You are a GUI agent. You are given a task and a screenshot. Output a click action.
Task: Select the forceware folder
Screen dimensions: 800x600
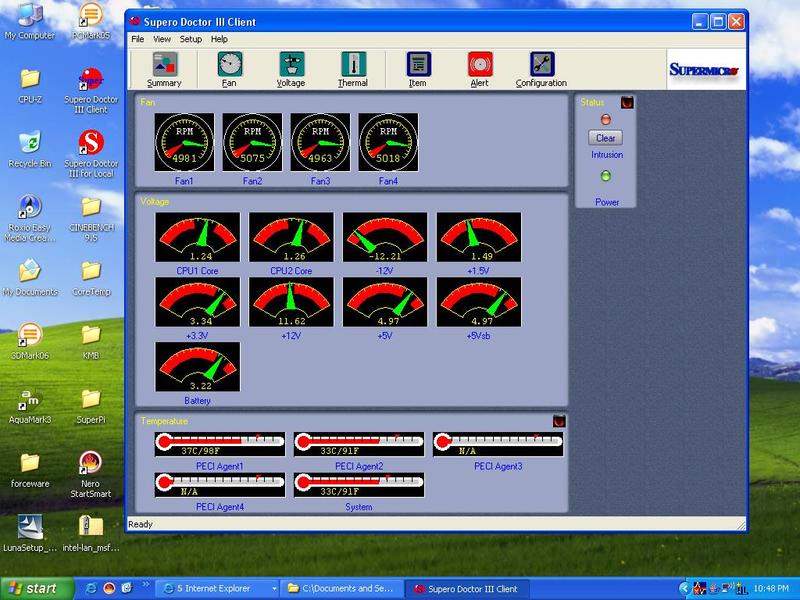(30, 470)
